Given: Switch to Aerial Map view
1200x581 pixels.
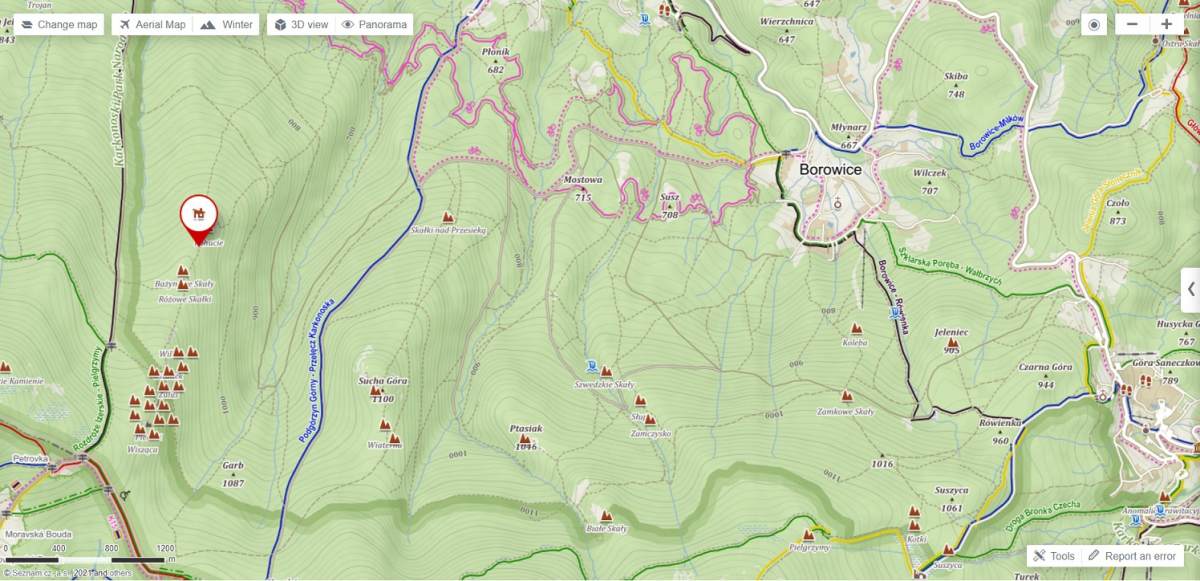Looking at the screenshot, I should click(x=153, y=25).
